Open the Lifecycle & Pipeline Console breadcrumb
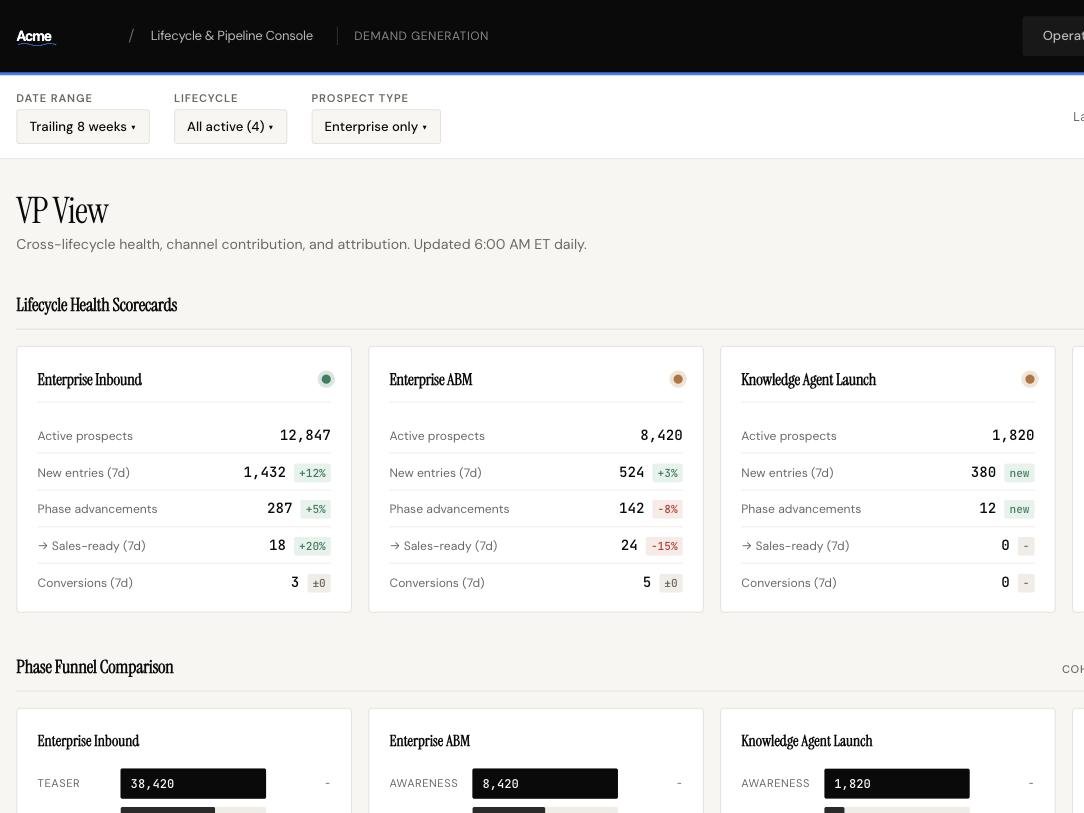 (232, 36)
